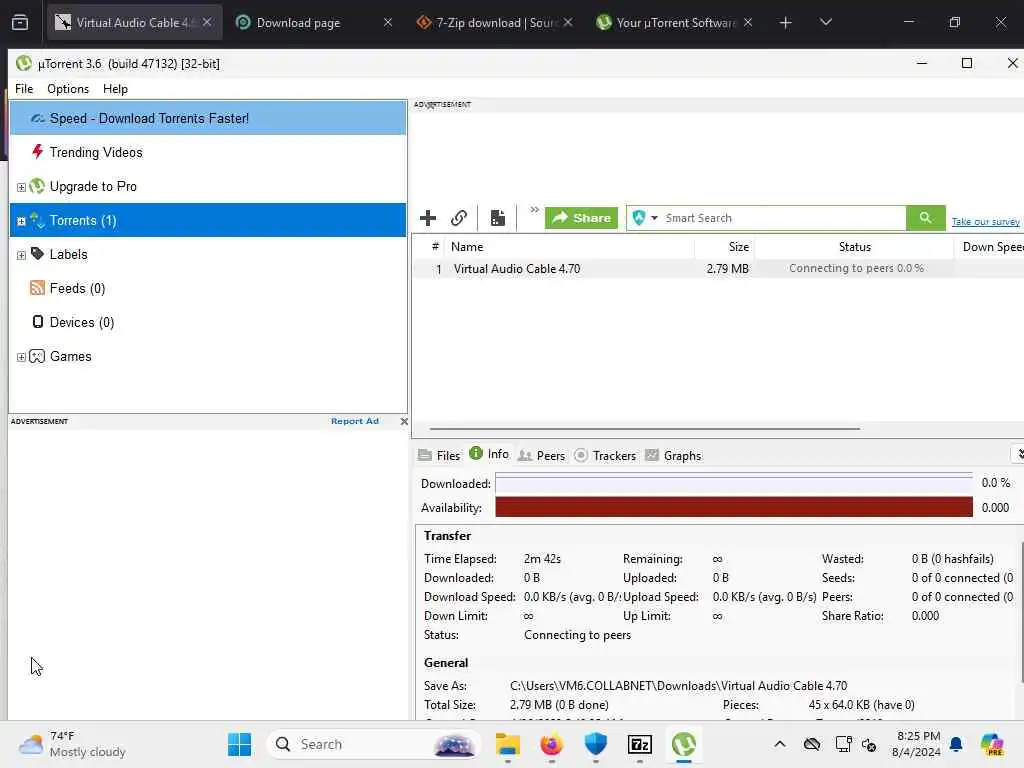
Task: Expand the Torrents (1) node
Action: 21,221
